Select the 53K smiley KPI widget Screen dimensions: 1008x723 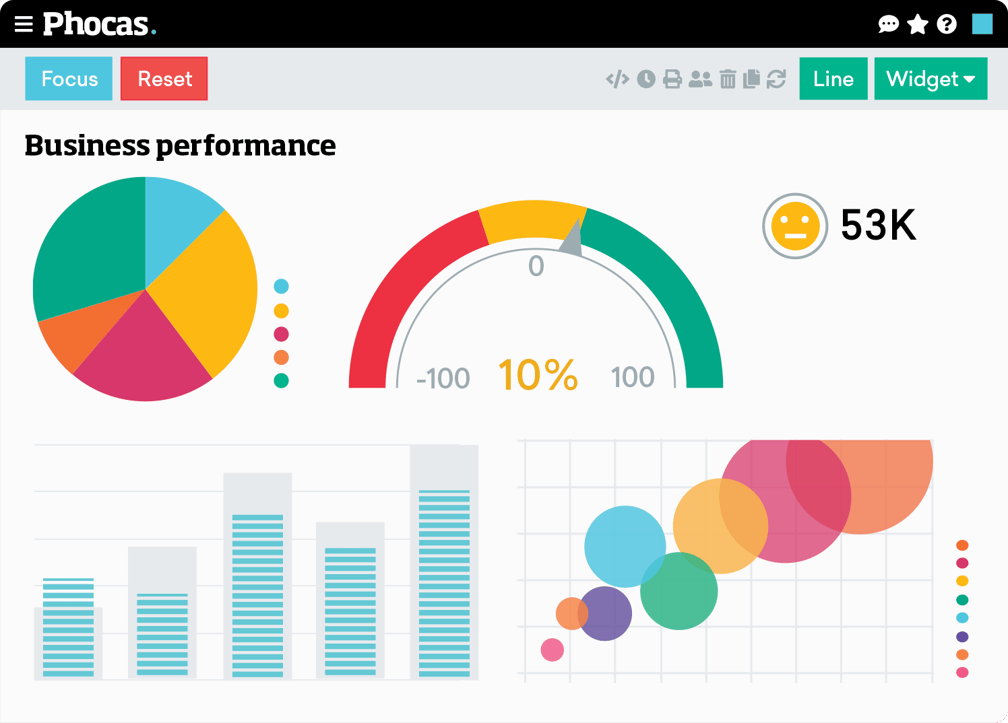(x=840, y=227)
